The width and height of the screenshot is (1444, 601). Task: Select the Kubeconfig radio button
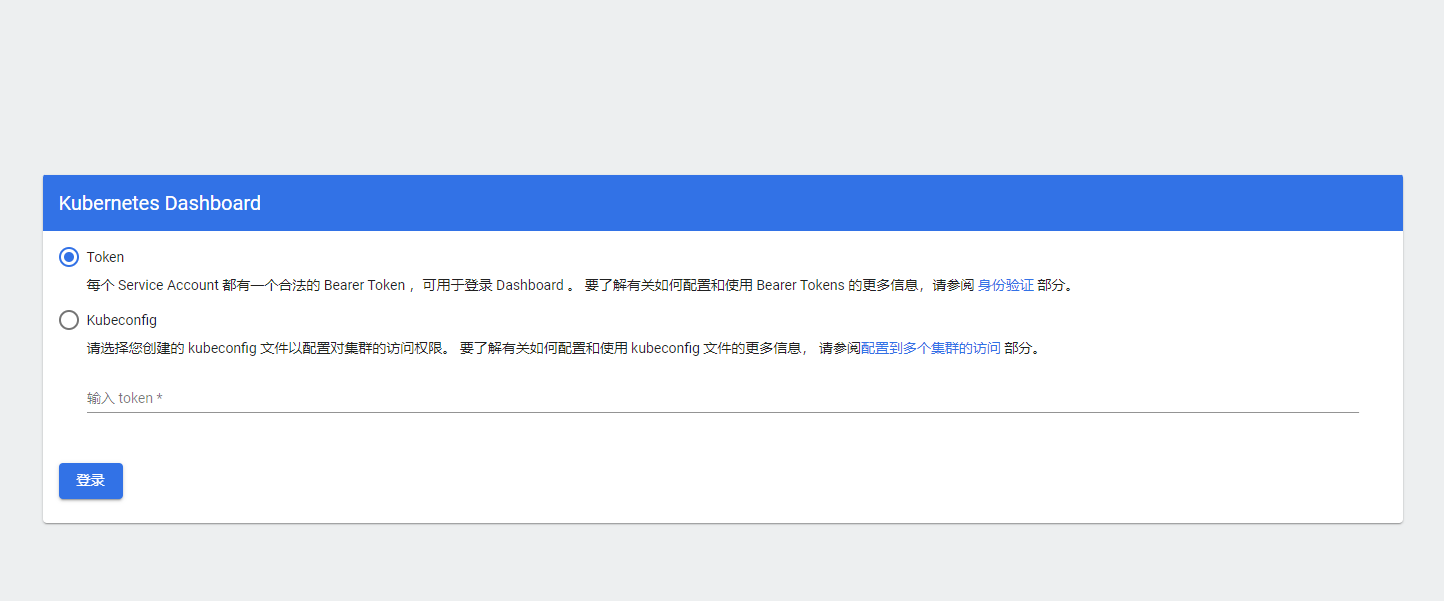(x=69, y=320)
